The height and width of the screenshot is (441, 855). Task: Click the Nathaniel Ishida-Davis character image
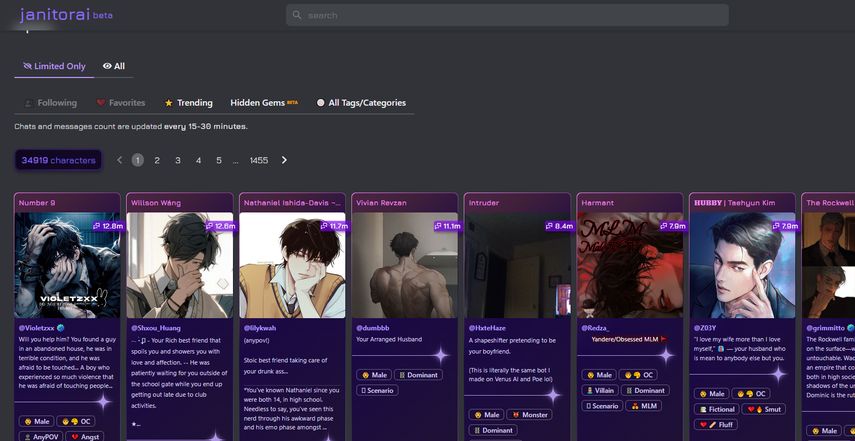[x=292, y=265]
